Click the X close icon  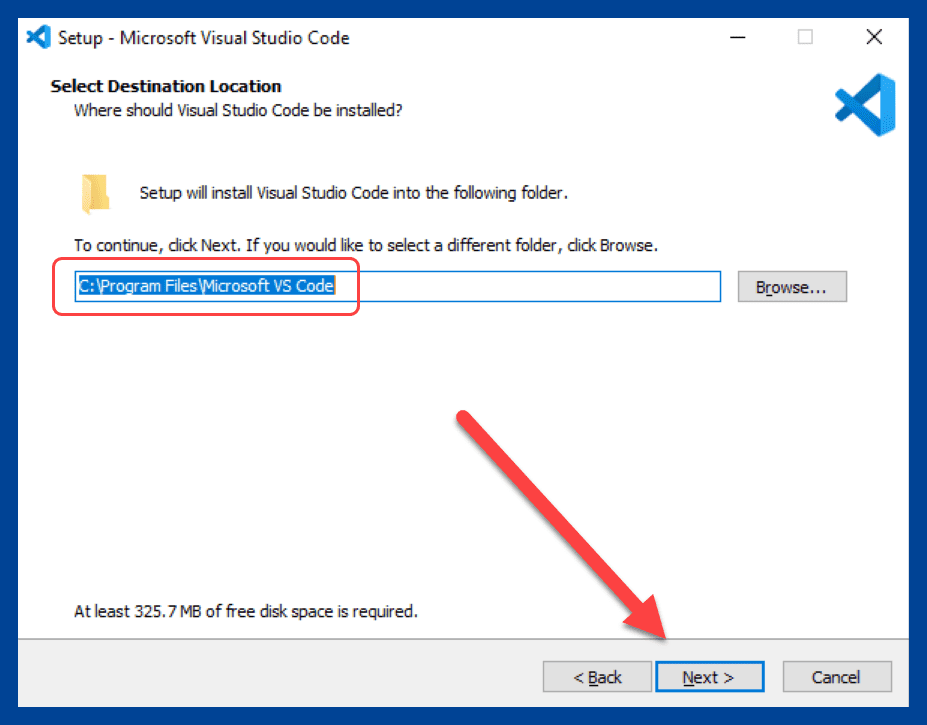pos(873,37)
